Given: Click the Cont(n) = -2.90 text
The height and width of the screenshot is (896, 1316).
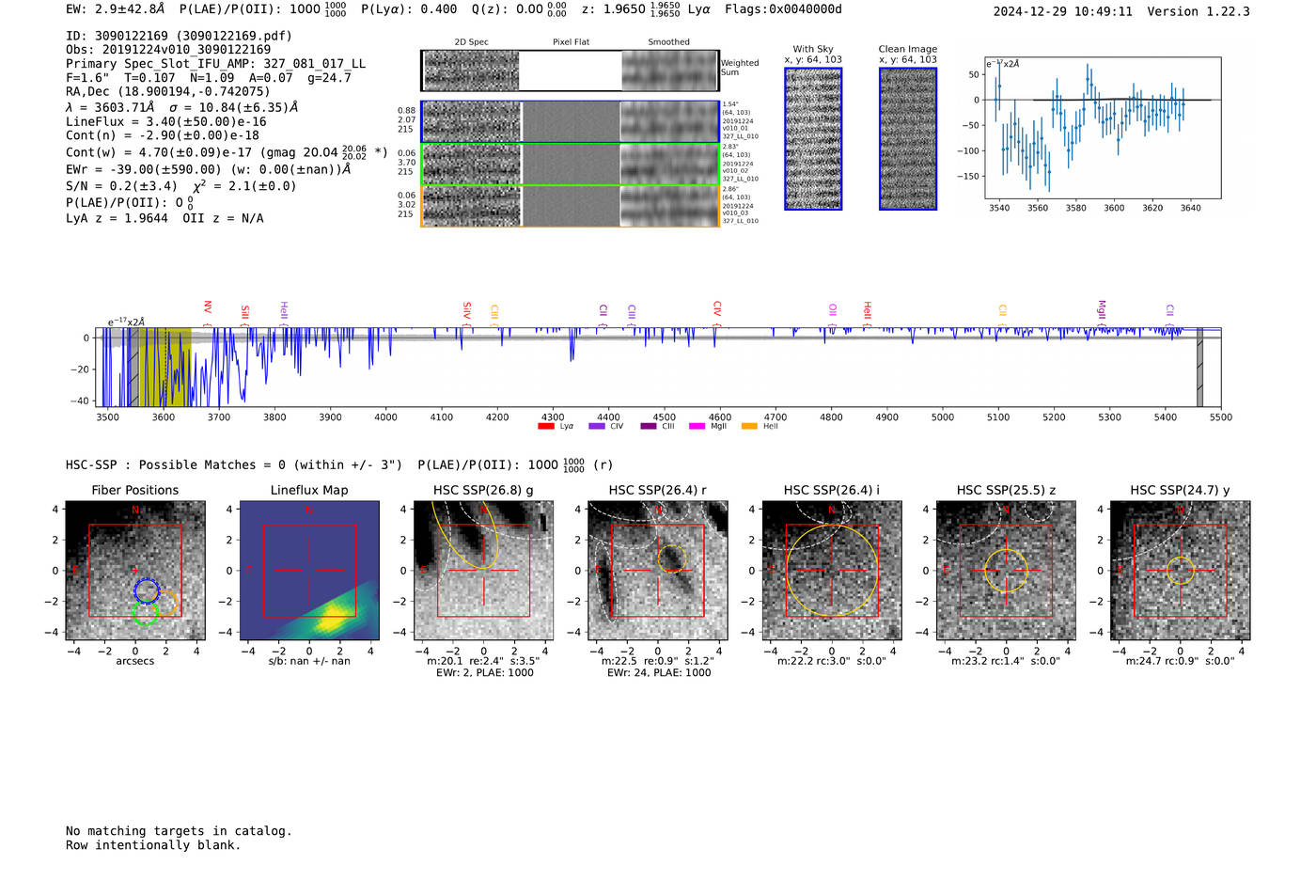Looking at the screenshot, I should click(x=162, y=135).
